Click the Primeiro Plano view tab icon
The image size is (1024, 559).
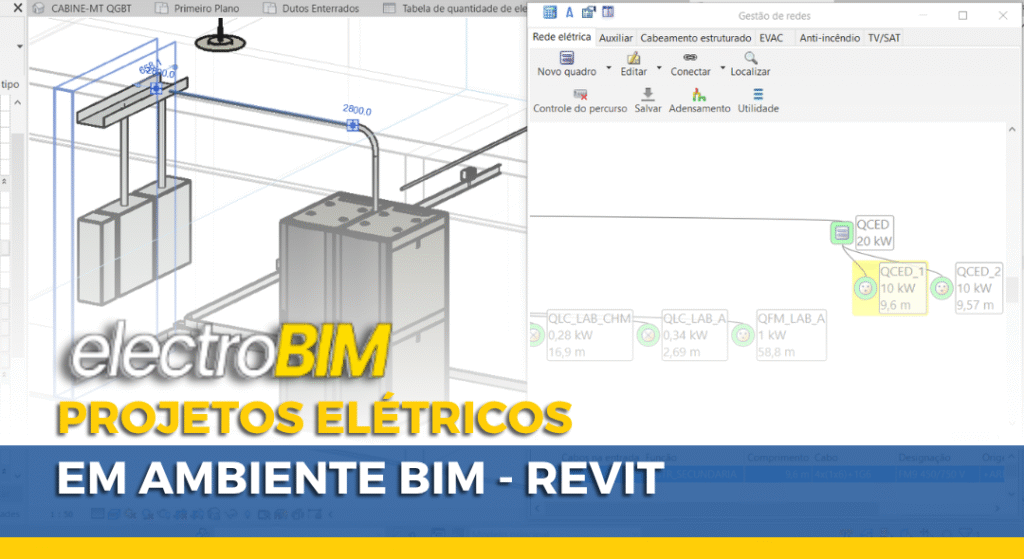(x=161, y=8)
